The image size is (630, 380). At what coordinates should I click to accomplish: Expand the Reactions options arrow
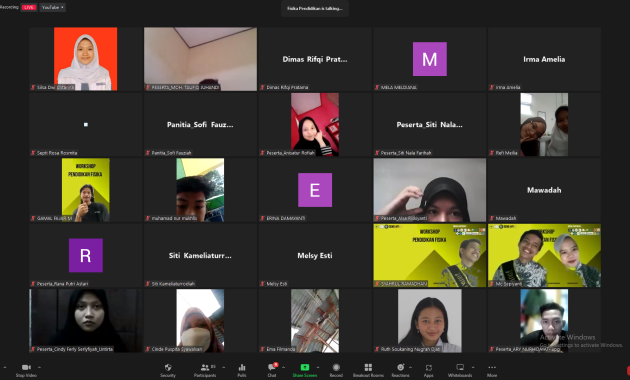(410, 367)
